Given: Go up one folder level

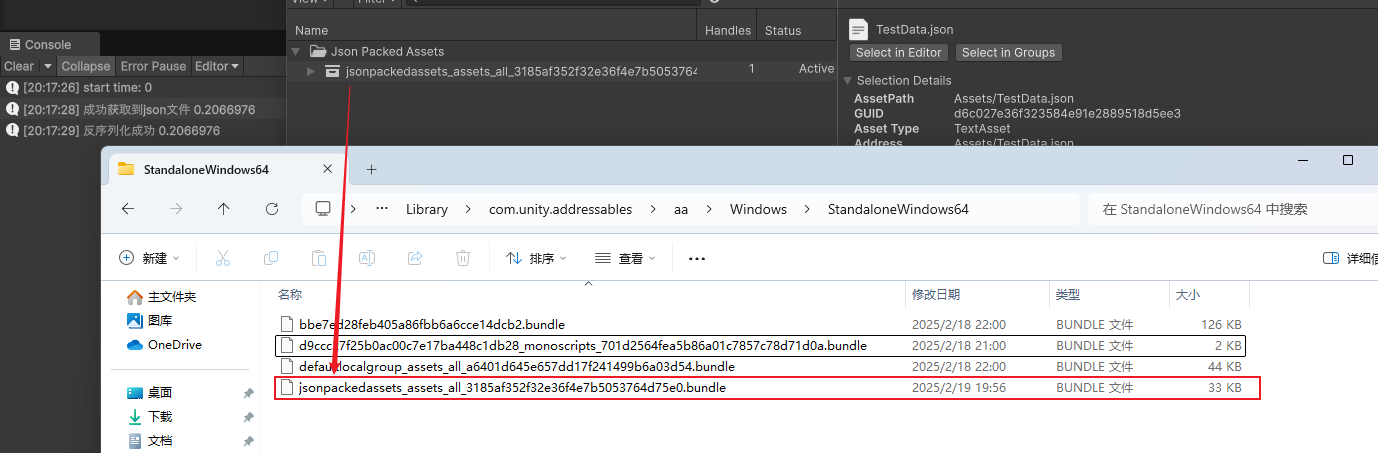Looking at the screenshot, I should coord(223,209).
